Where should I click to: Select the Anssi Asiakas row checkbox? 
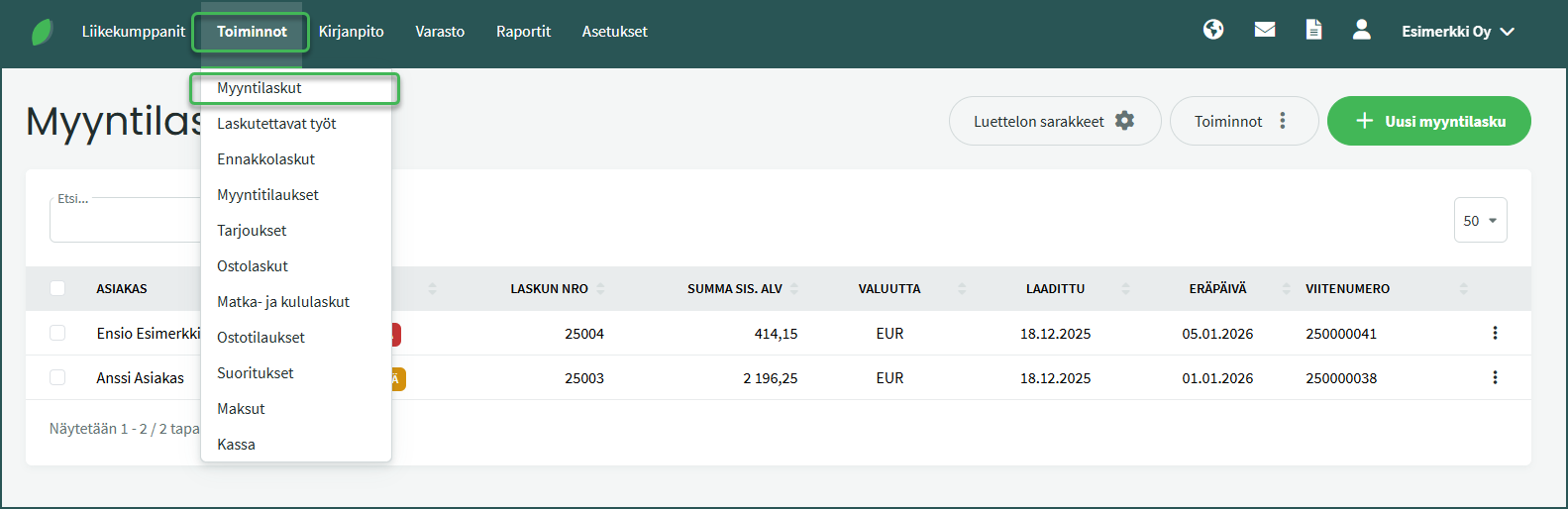(57, 378)
